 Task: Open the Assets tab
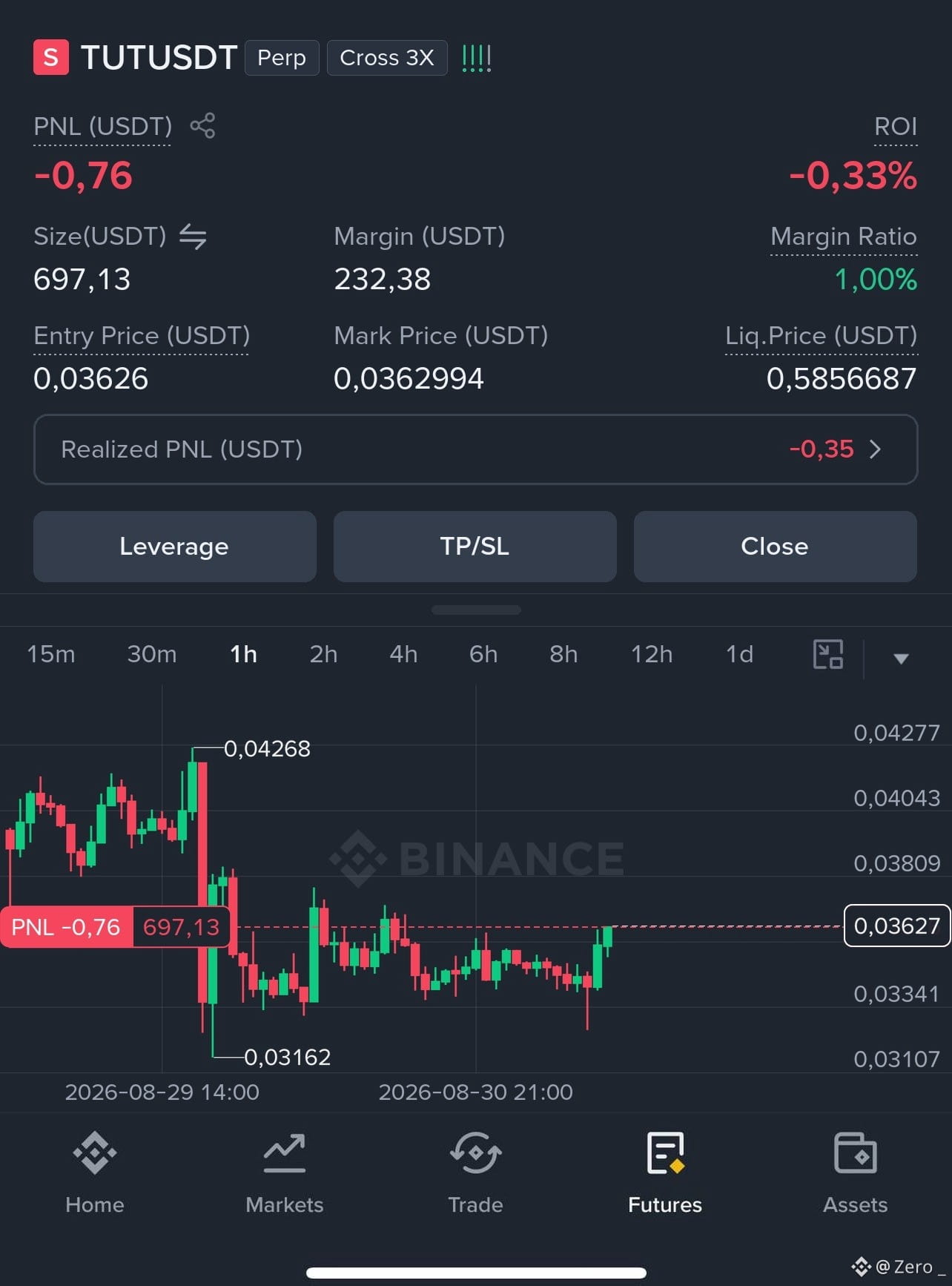(x=855, y=1173)
